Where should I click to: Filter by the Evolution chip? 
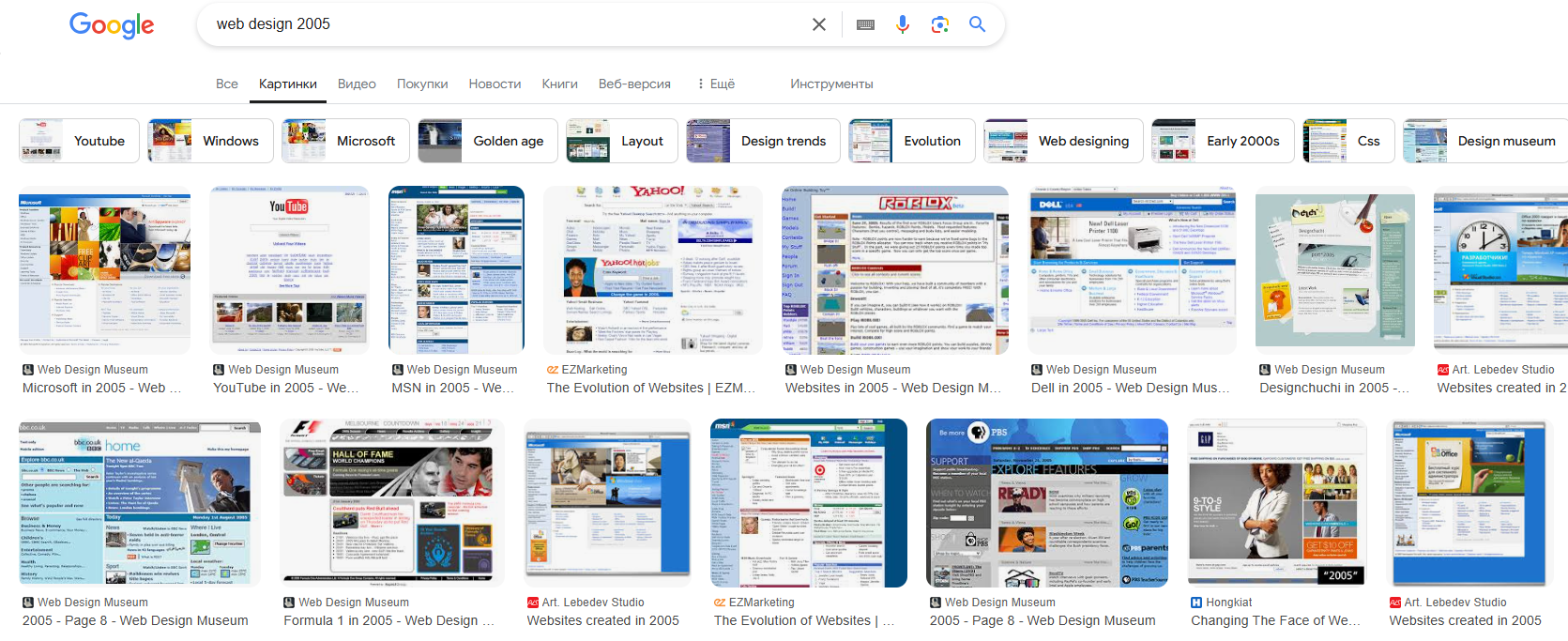(x=912, y=141)
